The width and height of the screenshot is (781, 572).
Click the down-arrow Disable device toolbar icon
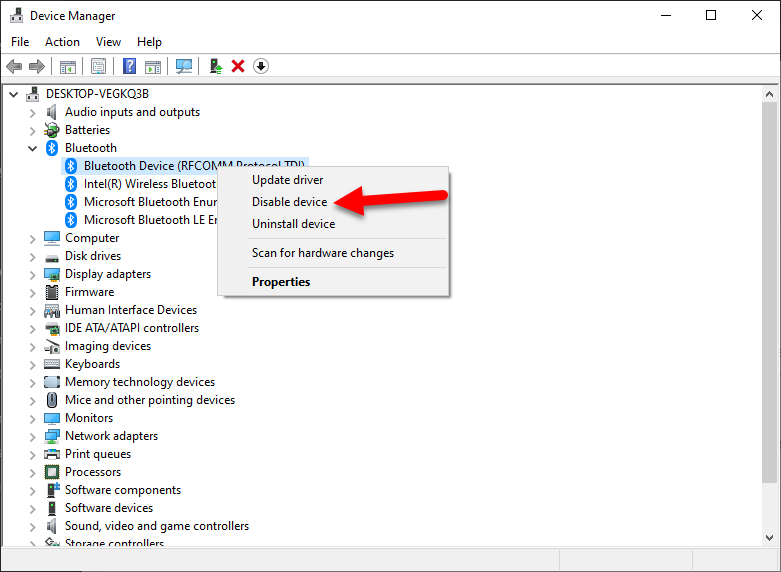click(261, 66)
